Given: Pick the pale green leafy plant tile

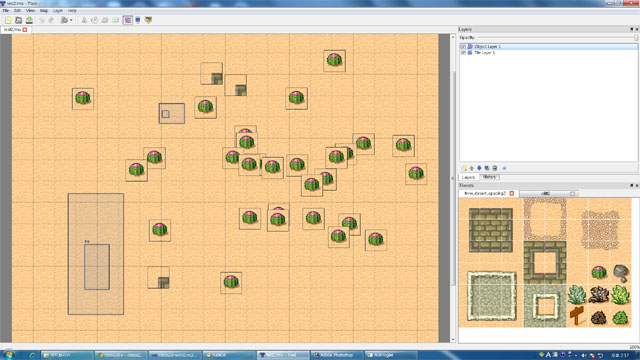Looking at the screenshot, I should pos(577,294).
